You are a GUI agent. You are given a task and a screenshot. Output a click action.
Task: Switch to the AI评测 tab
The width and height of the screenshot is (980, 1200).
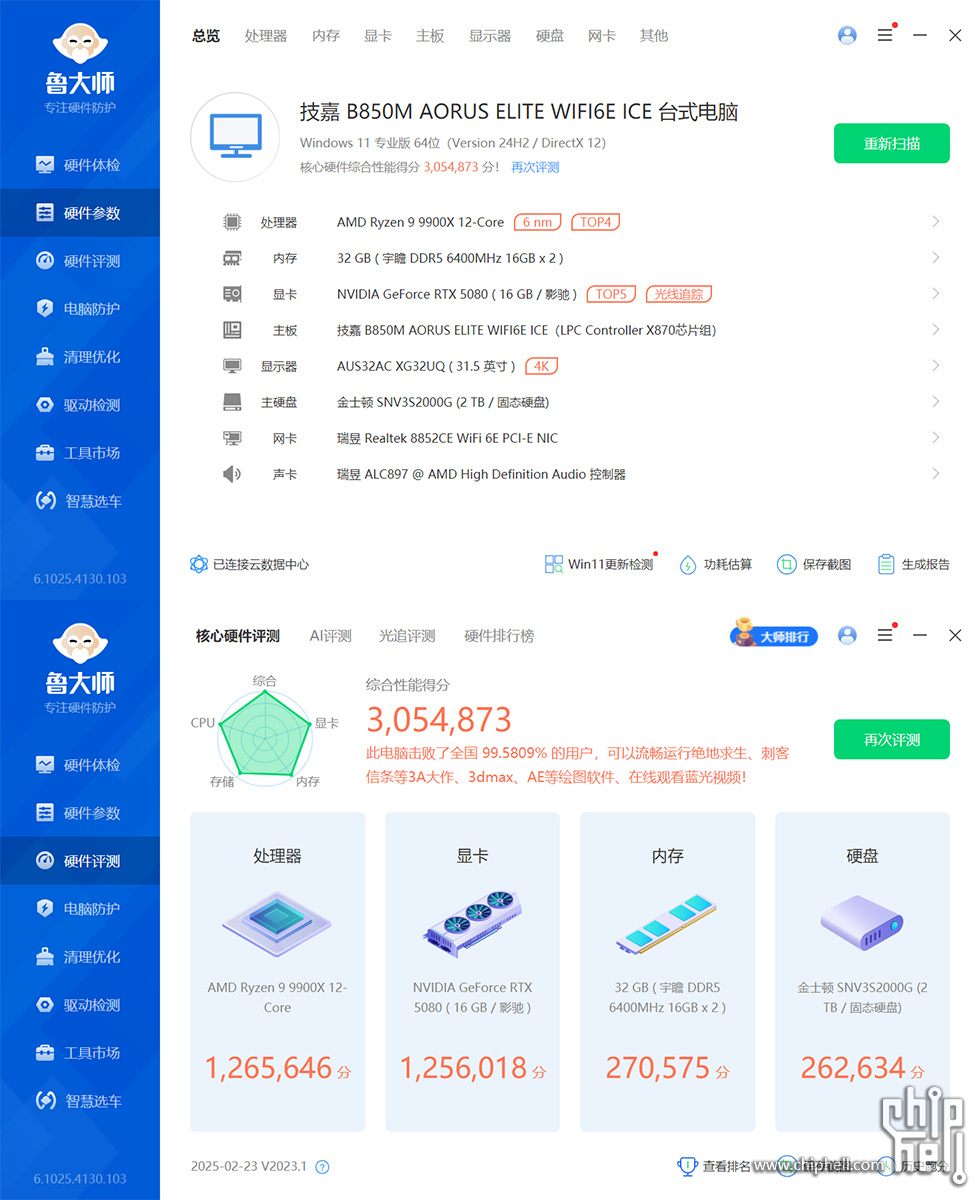330,636
